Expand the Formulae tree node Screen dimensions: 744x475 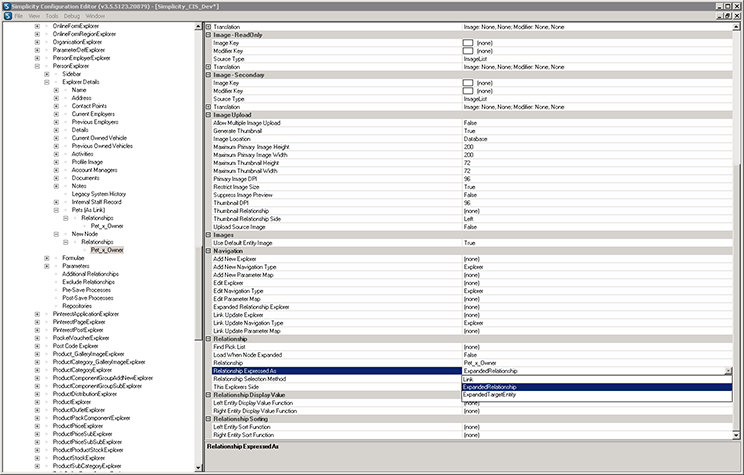pos(46,258)
